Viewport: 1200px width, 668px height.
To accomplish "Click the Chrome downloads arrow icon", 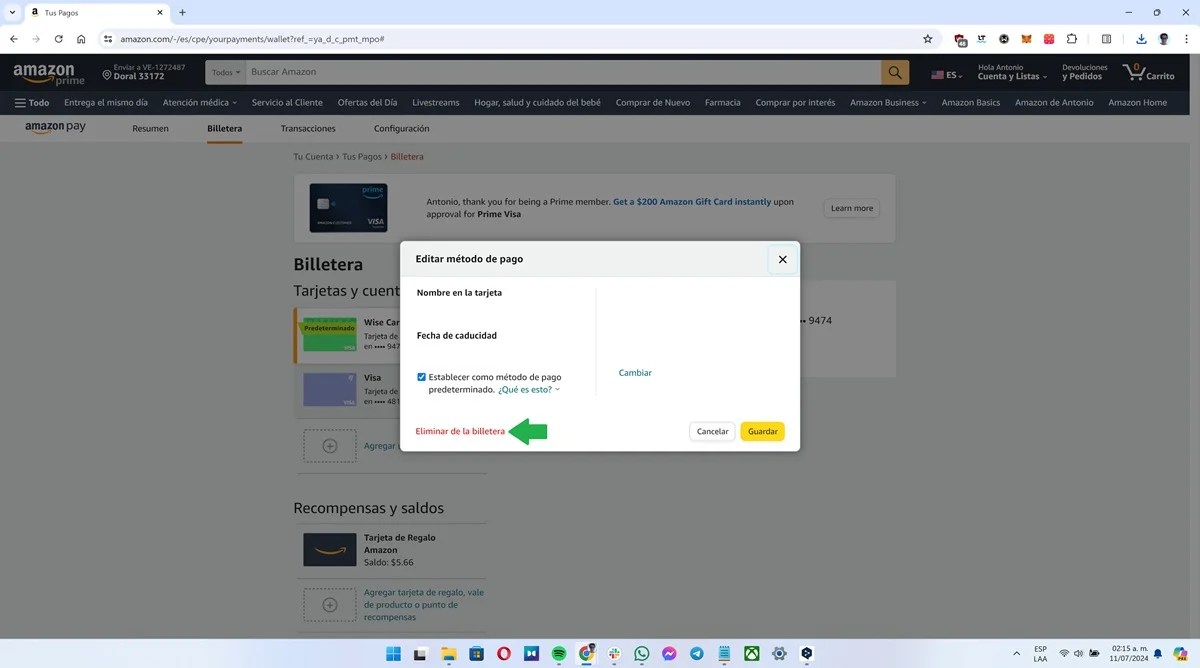I will click(x=1140, y=38).
